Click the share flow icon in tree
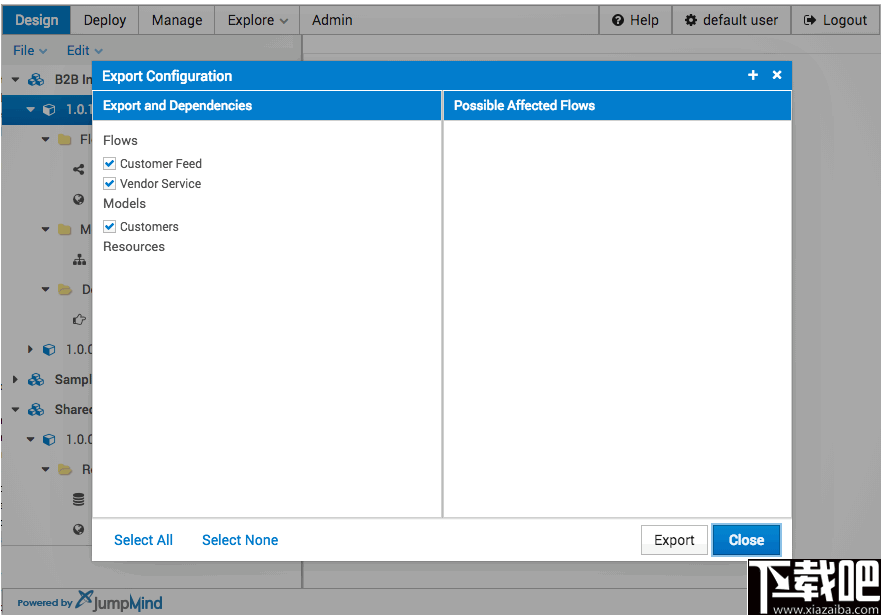Image resolution: width=883 pixels, height=615 pixels. (x=79, y=169)
